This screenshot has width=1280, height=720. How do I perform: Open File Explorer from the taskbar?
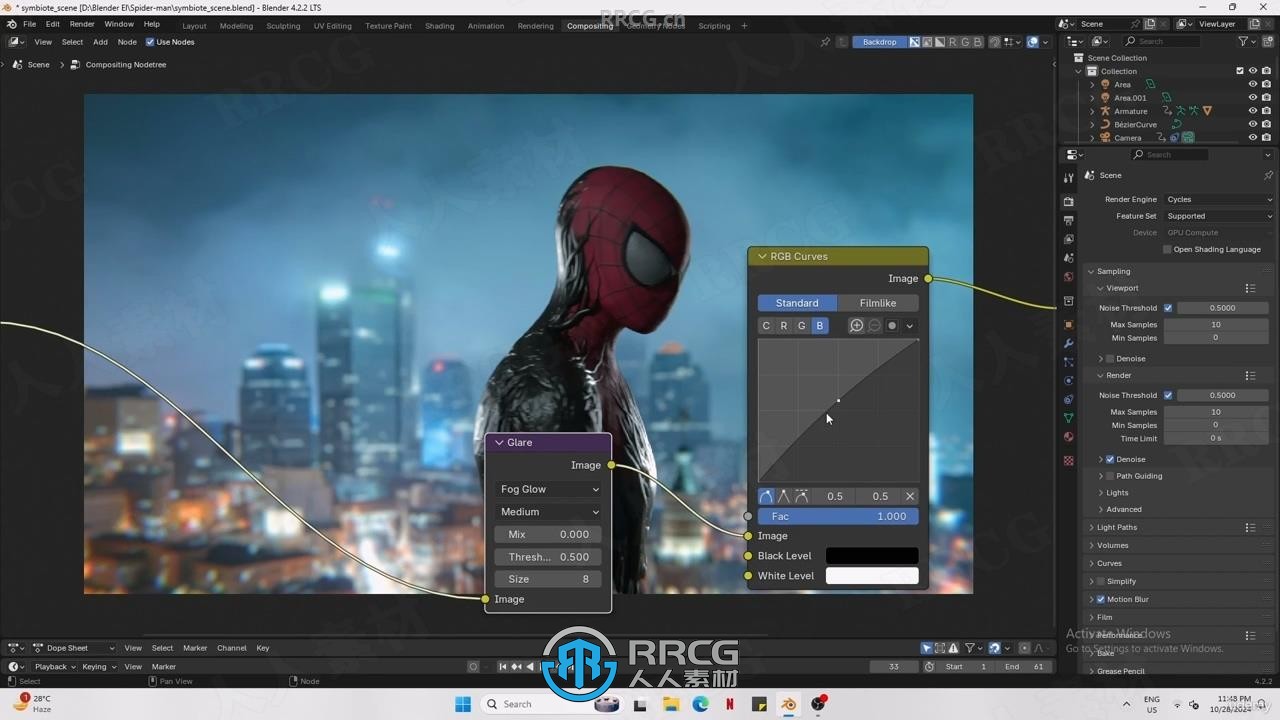click(x=671, y=704)
